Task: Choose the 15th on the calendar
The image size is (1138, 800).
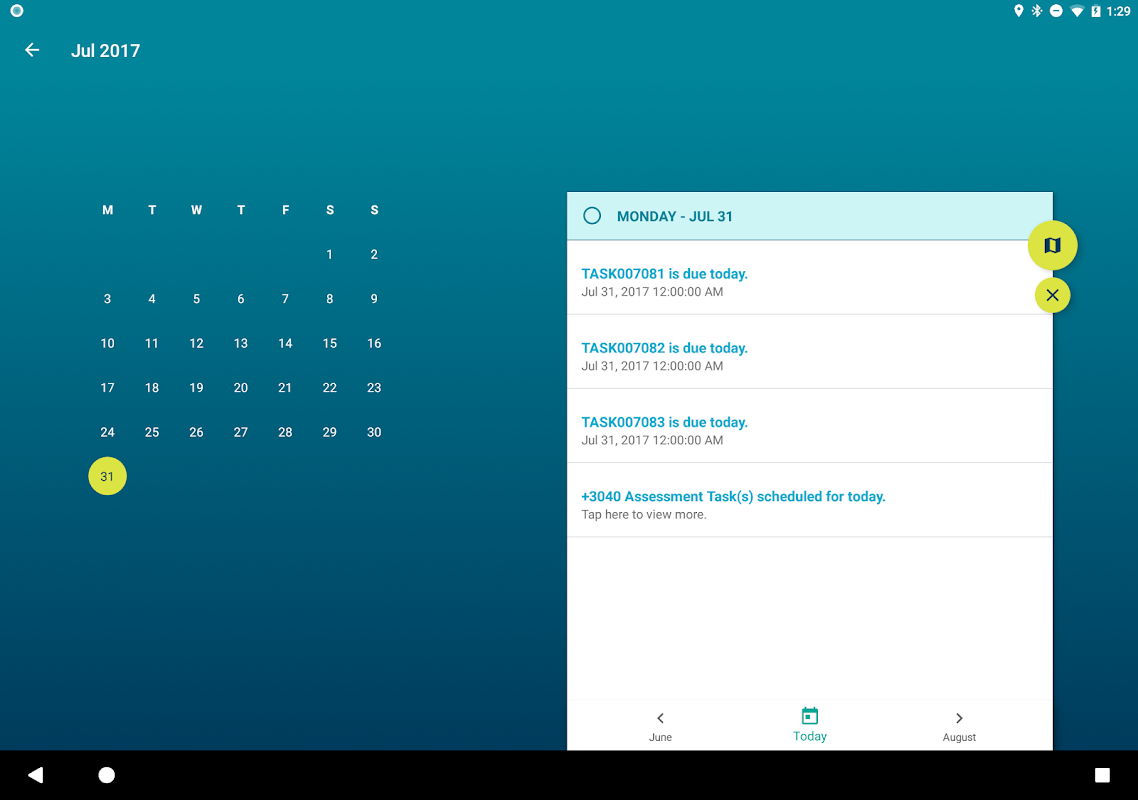Action: tap(329, 343)
